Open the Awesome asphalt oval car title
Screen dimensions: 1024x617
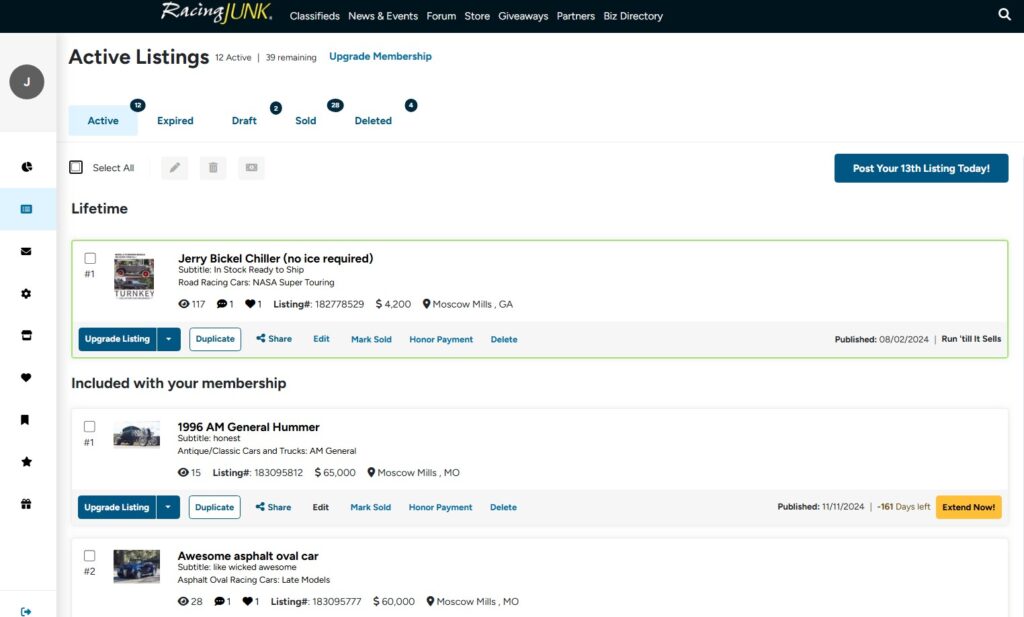(x=248, y=556)
